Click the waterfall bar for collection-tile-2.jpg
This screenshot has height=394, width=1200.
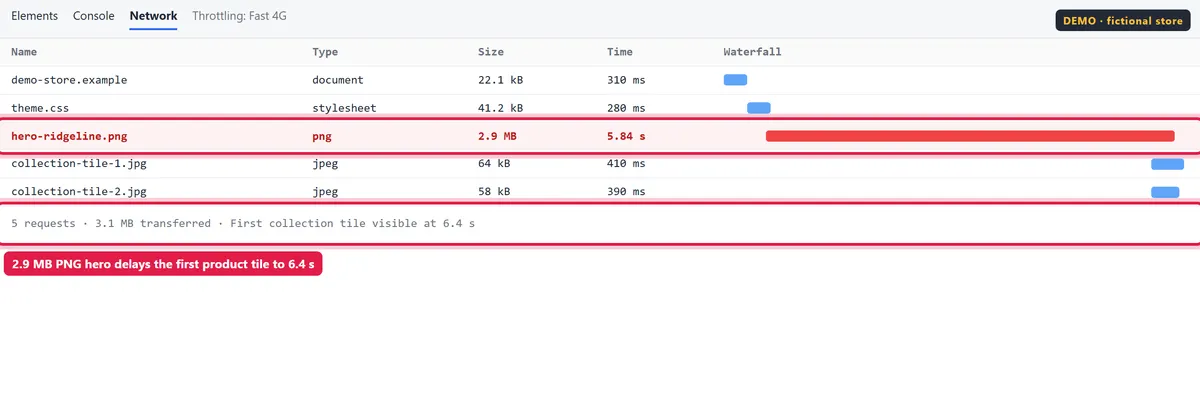point(1165,191)
